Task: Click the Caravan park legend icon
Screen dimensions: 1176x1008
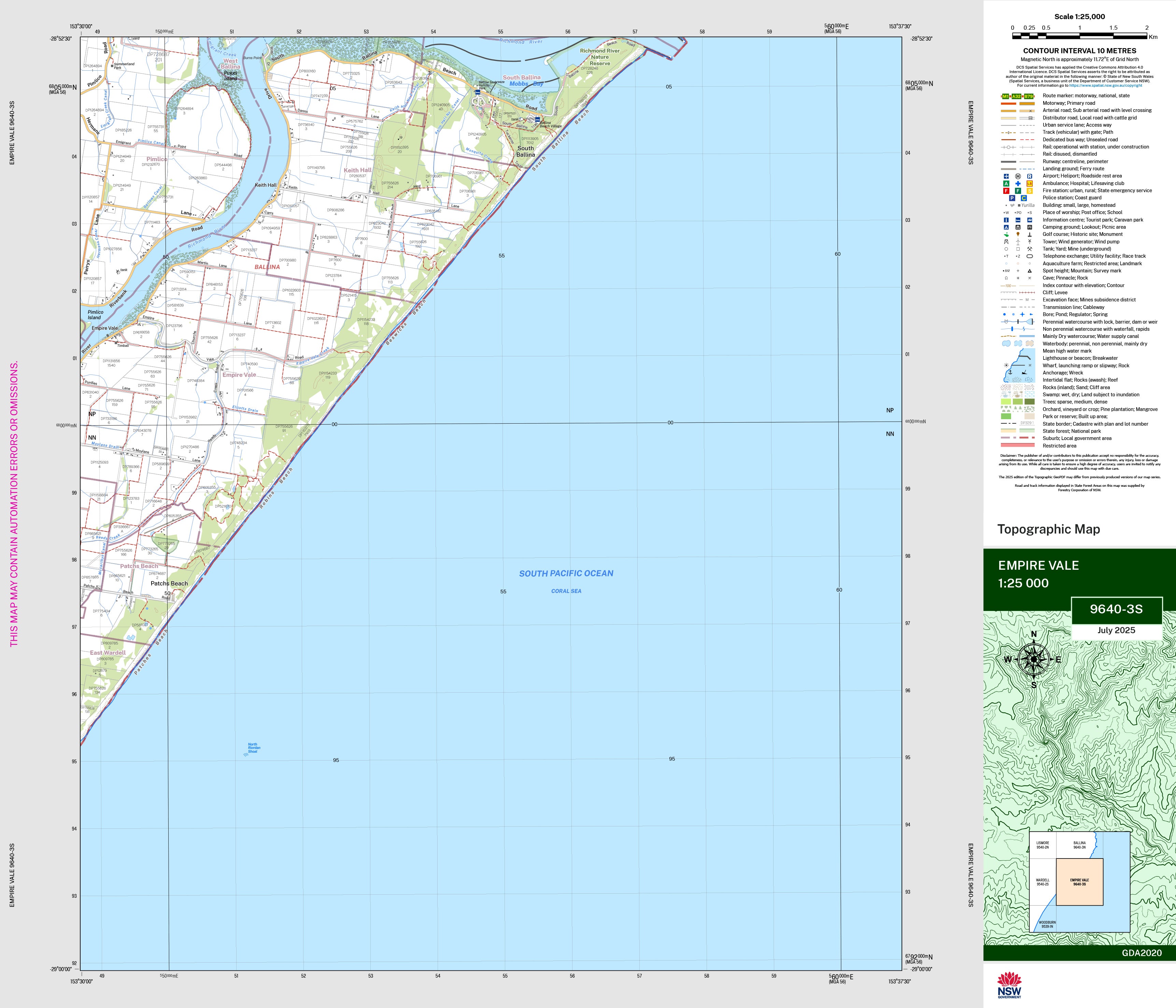Action: tap(1030, 219)
